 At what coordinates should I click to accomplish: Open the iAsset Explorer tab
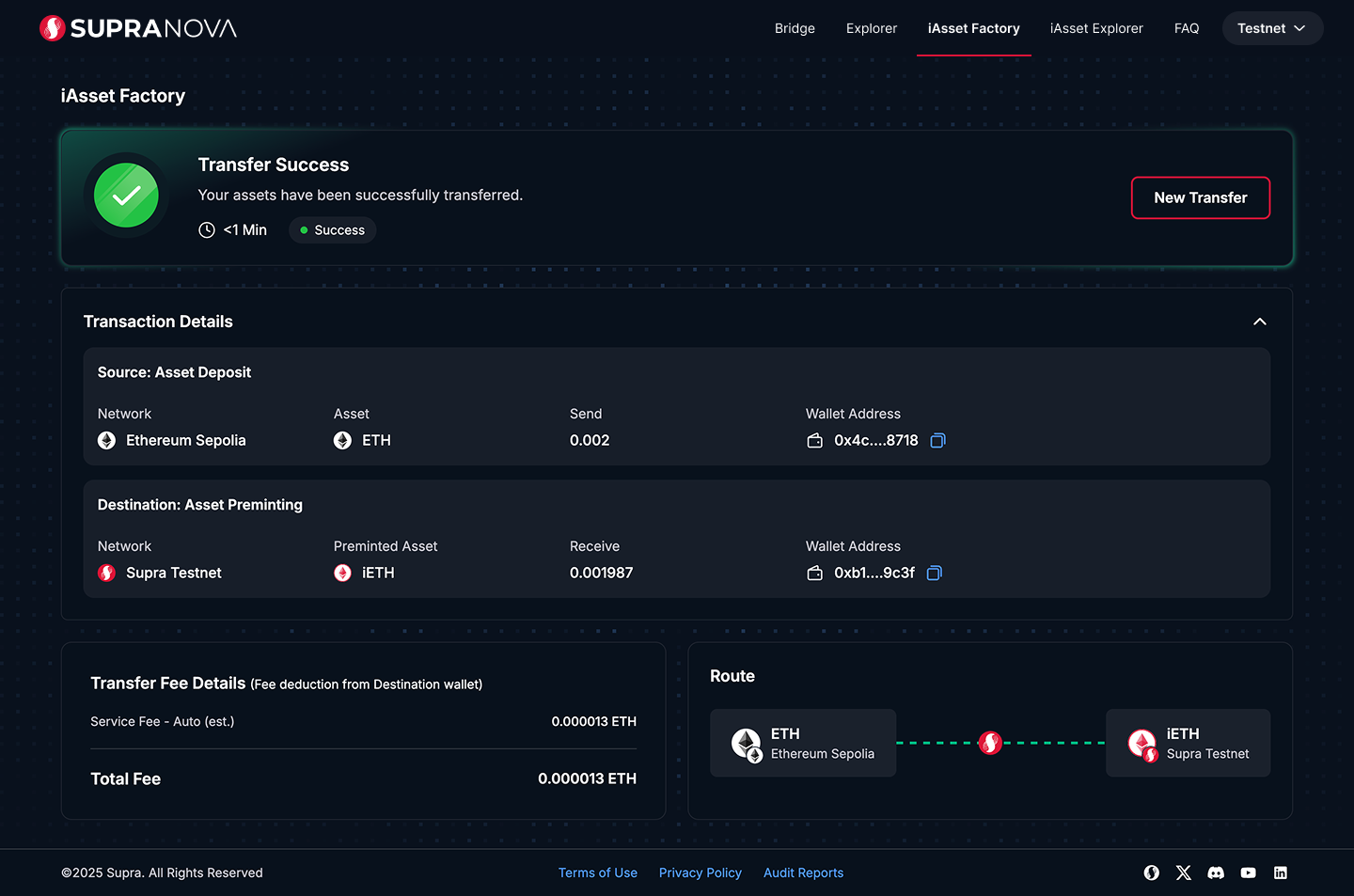[1096, 28]
